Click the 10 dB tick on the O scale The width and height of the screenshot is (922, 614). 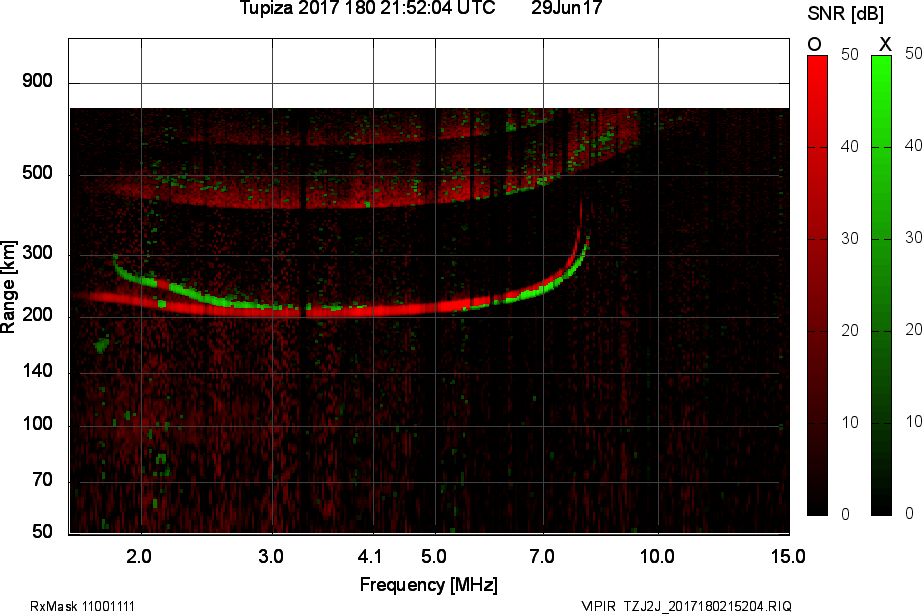850,422
